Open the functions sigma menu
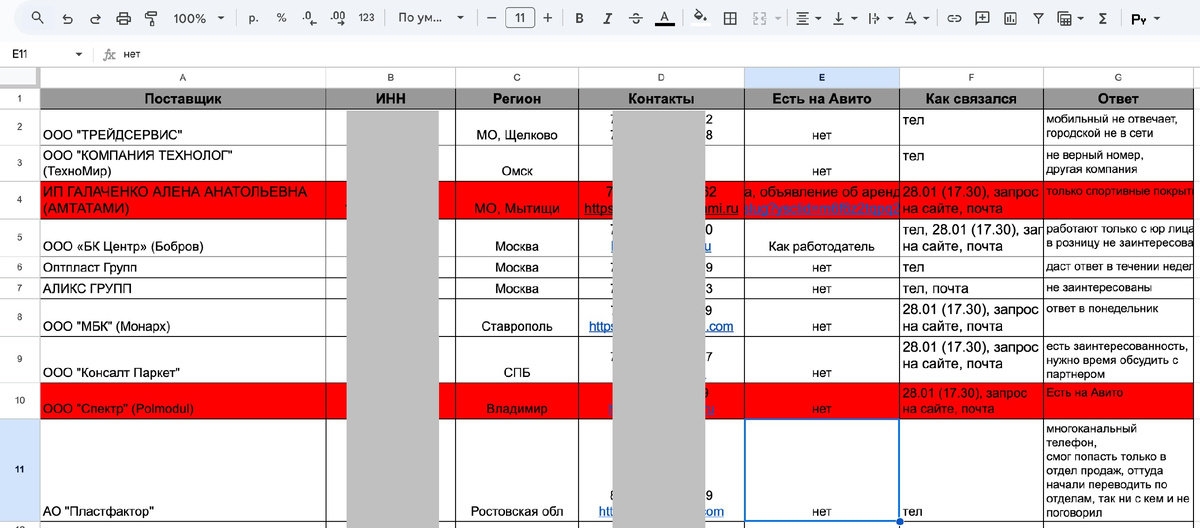 coord(1102,18)
